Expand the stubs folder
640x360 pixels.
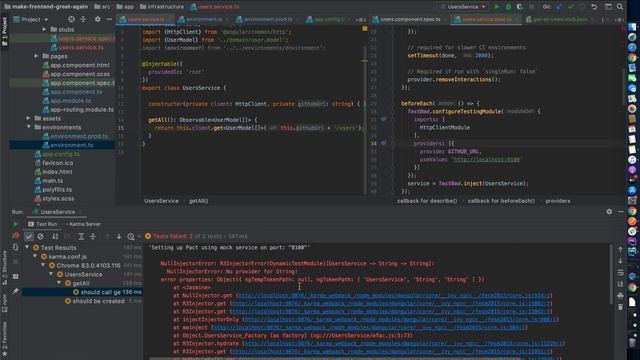click(x=44, y=29)
